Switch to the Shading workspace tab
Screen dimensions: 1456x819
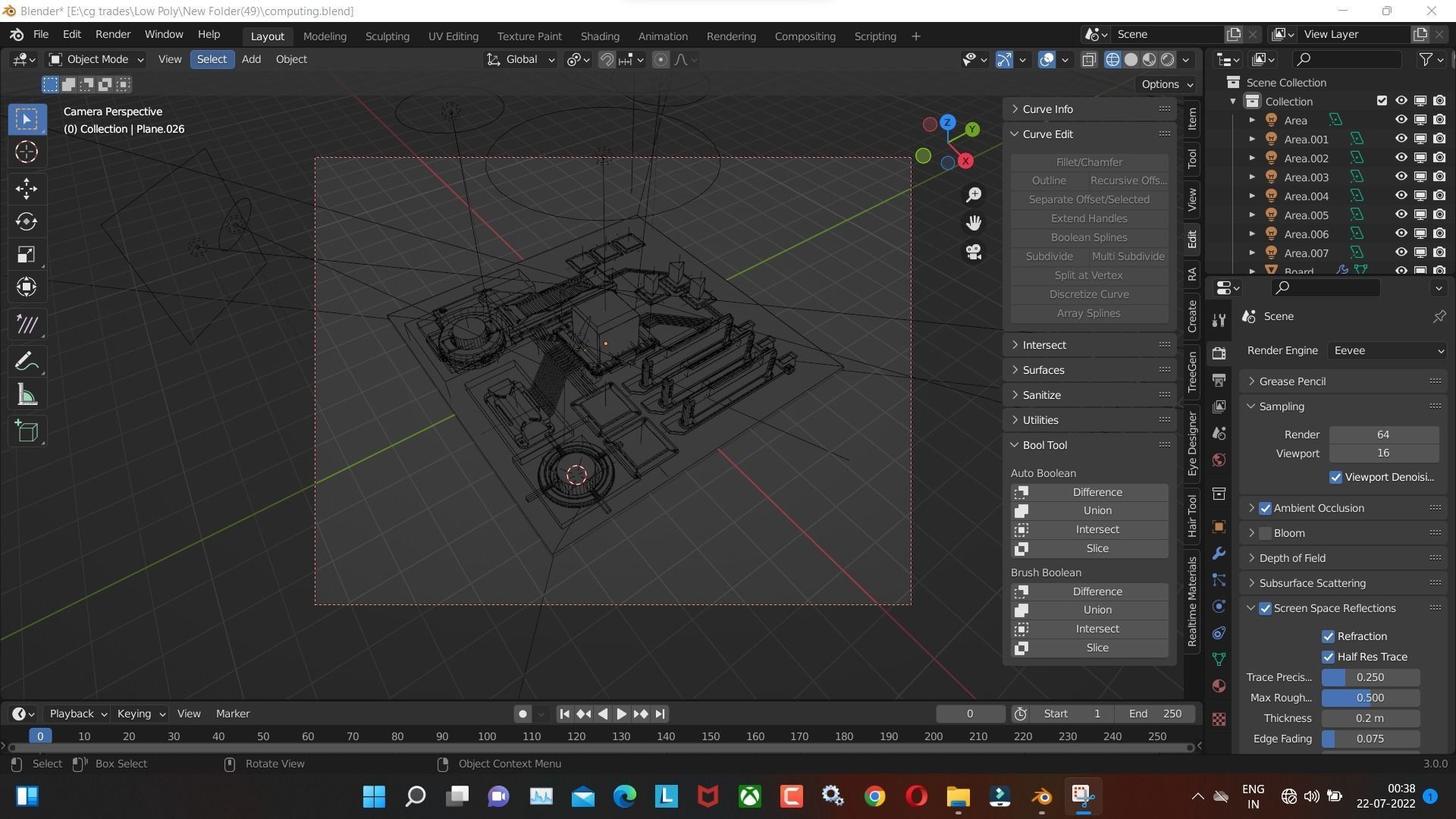pyautogui.click(x=600, y=36)
